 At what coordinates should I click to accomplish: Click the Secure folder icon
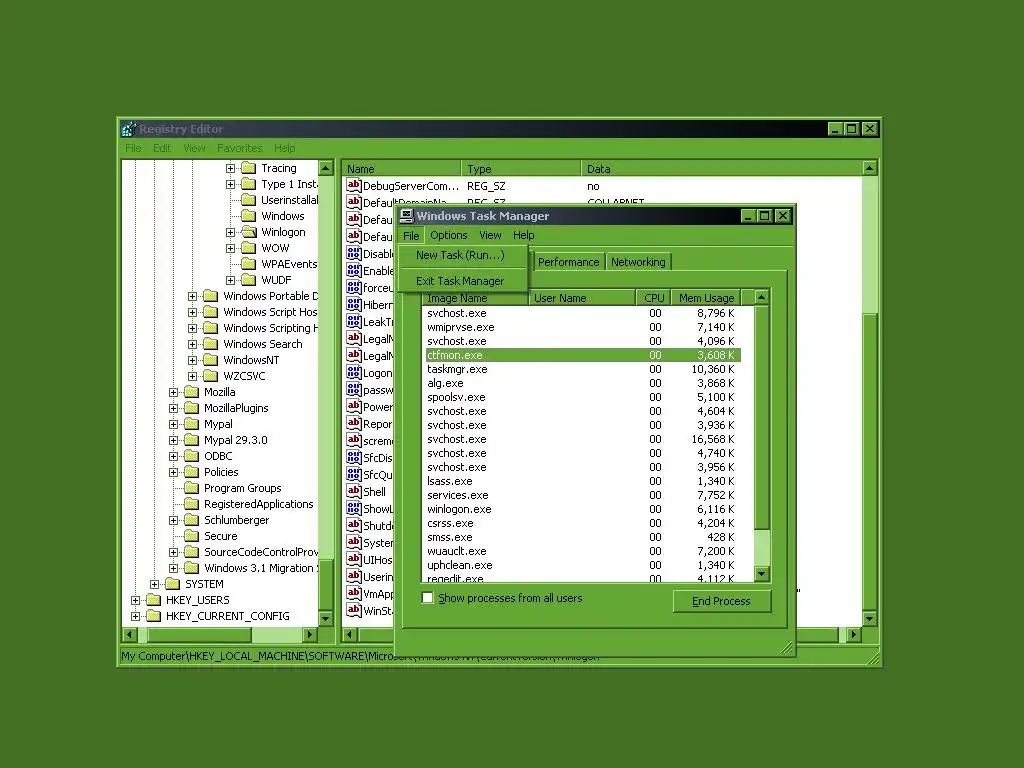tap(191, 536)
